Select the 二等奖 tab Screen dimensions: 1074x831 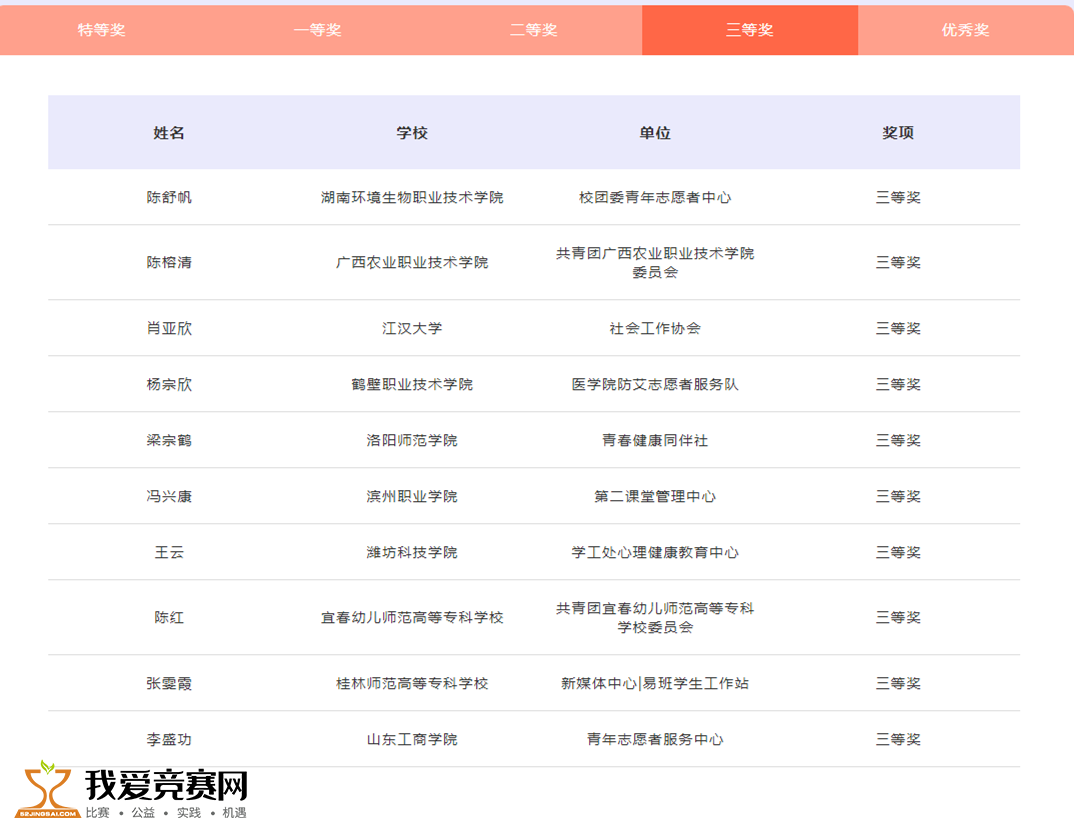tap(534, 30)
